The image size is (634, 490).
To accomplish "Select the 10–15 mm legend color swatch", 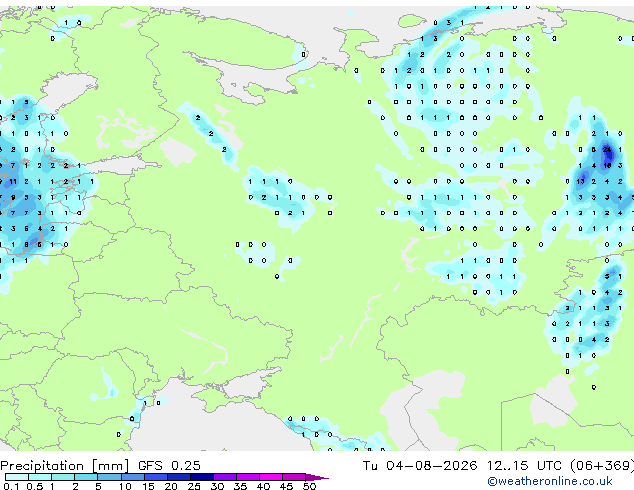I will click(132, 477).
